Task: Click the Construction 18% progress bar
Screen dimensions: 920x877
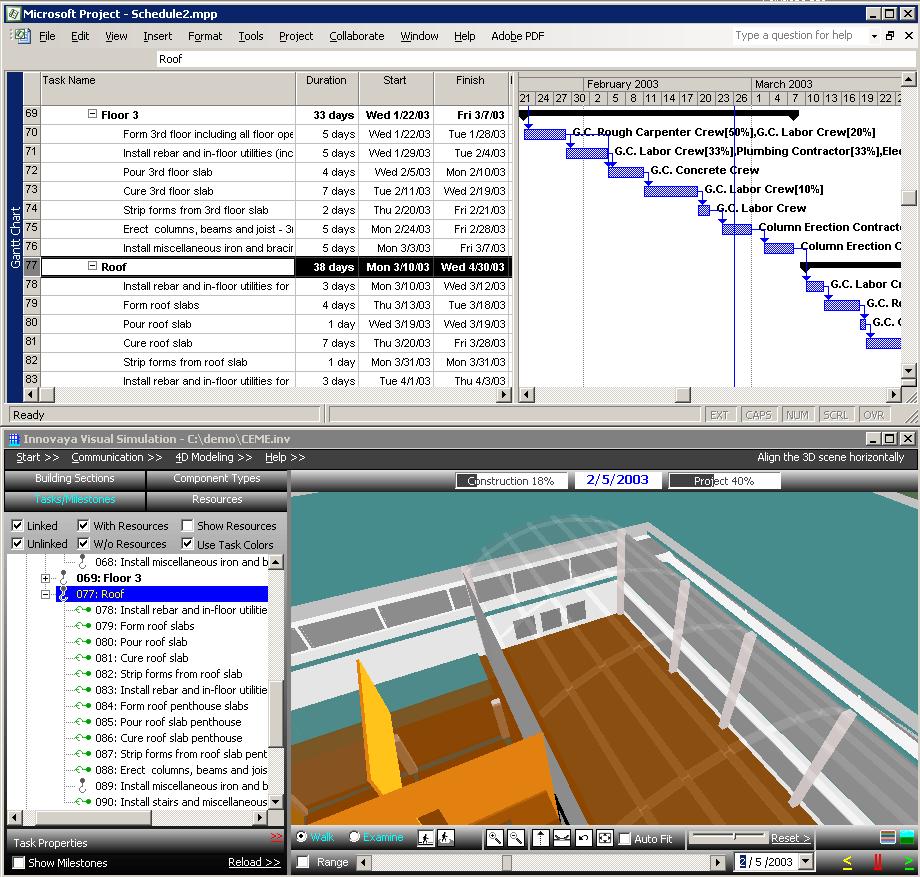Action: (x=511, y=481)
